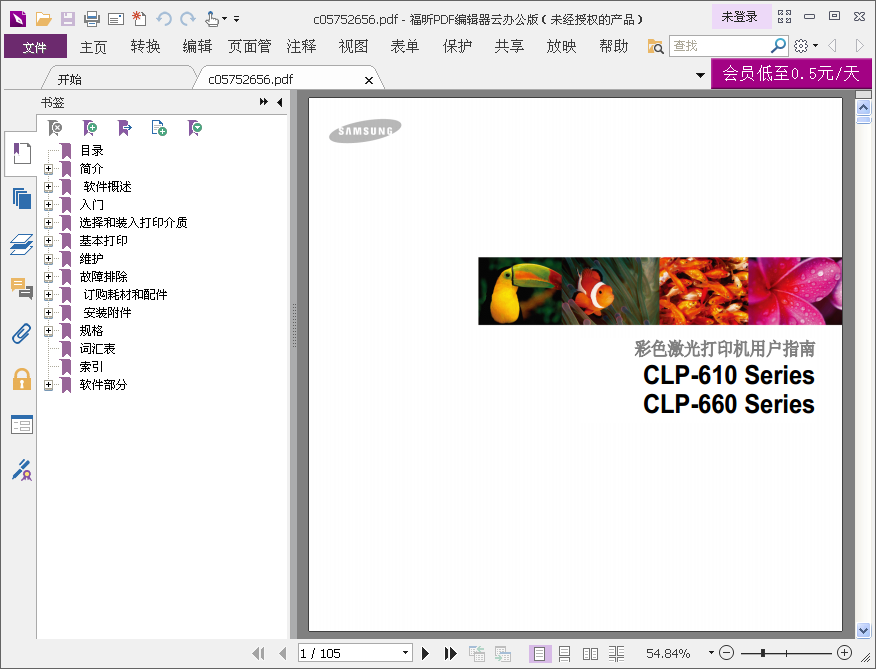Open the settings gear next to search
The image size is (876, 669).
pyautogui.click(x=801, y=46)
